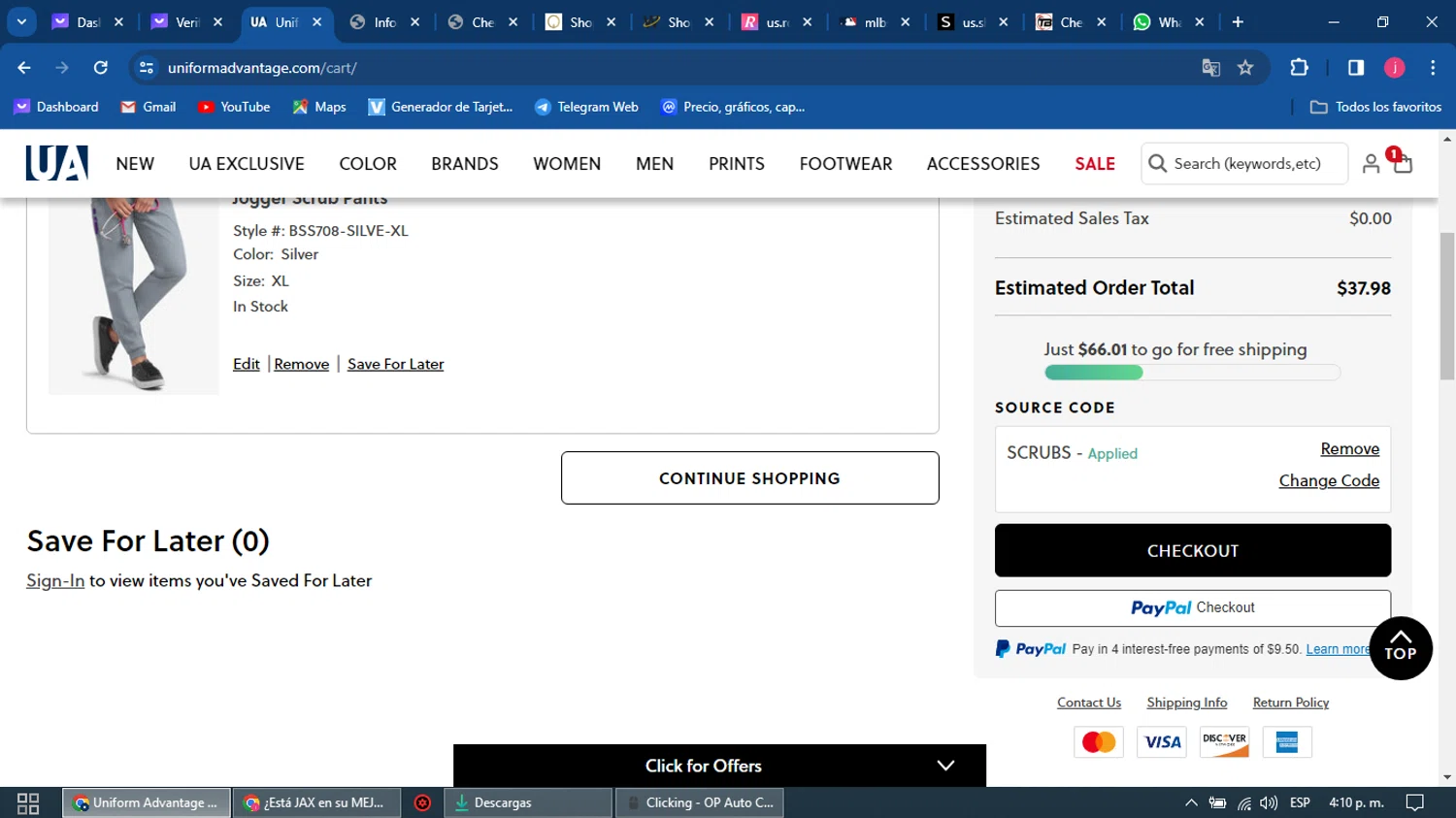View site information icon in address bar
Viewport: 1456px width, 818px height.
point(147,68)
